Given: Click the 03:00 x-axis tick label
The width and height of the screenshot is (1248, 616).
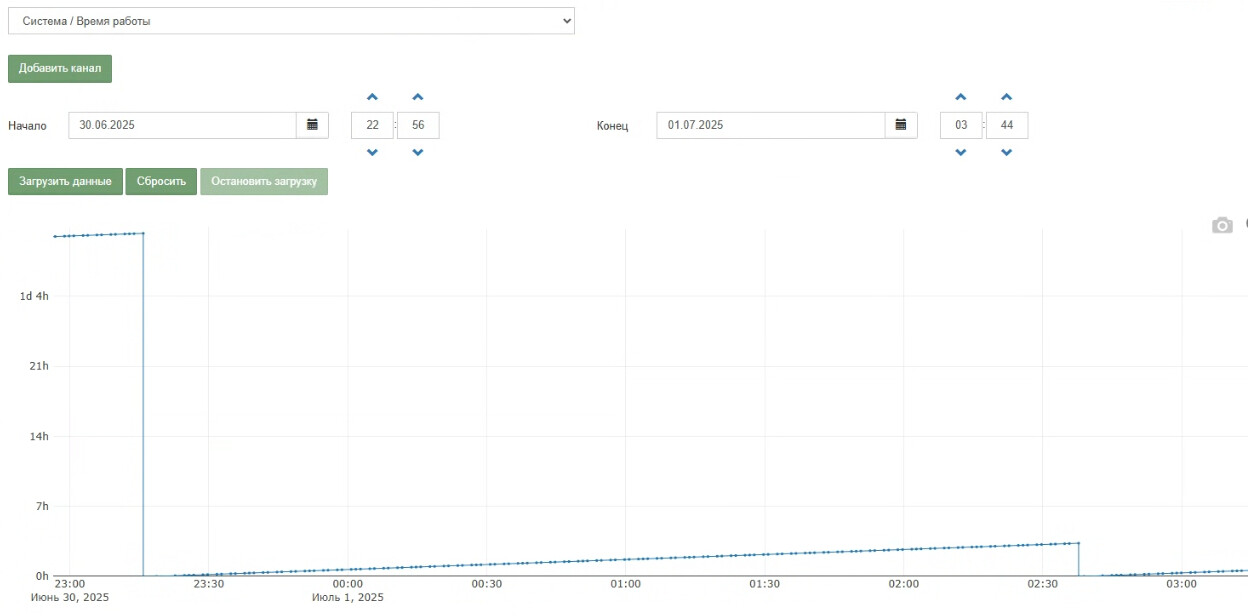Looking at the screenshot, I should click(1181, 583).
